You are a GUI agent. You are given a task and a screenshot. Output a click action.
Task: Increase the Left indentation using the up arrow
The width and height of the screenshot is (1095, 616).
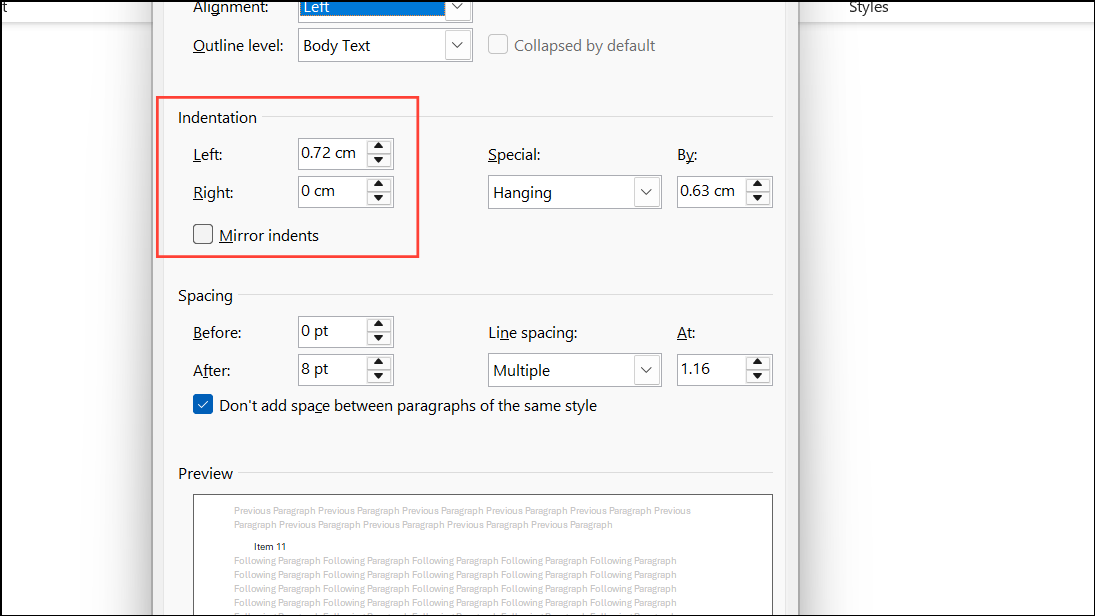tap(379, 147)
